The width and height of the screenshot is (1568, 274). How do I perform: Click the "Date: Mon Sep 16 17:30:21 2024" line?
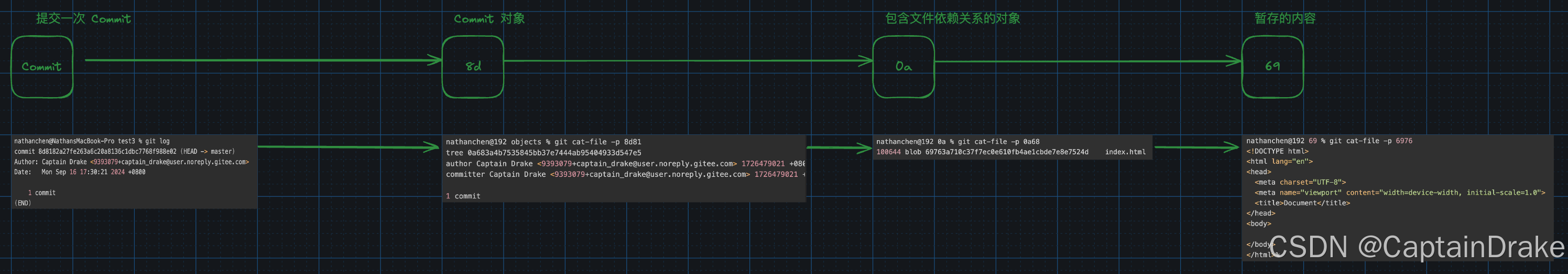(80, 172)
